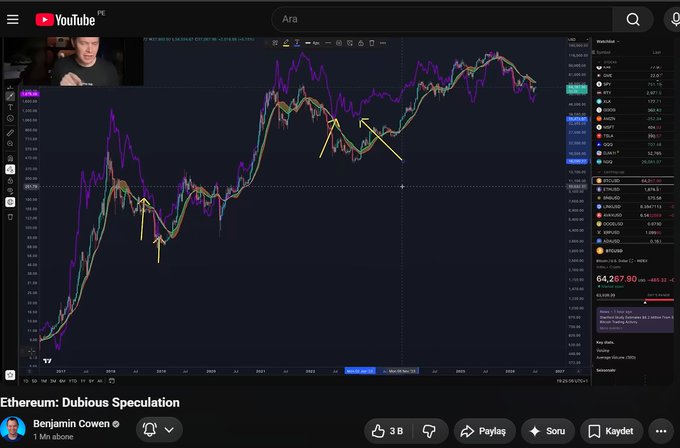This screenshot has width=680, height=448.
Task: Delete the selected drawing via floating toolbar trash
Action: [x=372, y=43]
